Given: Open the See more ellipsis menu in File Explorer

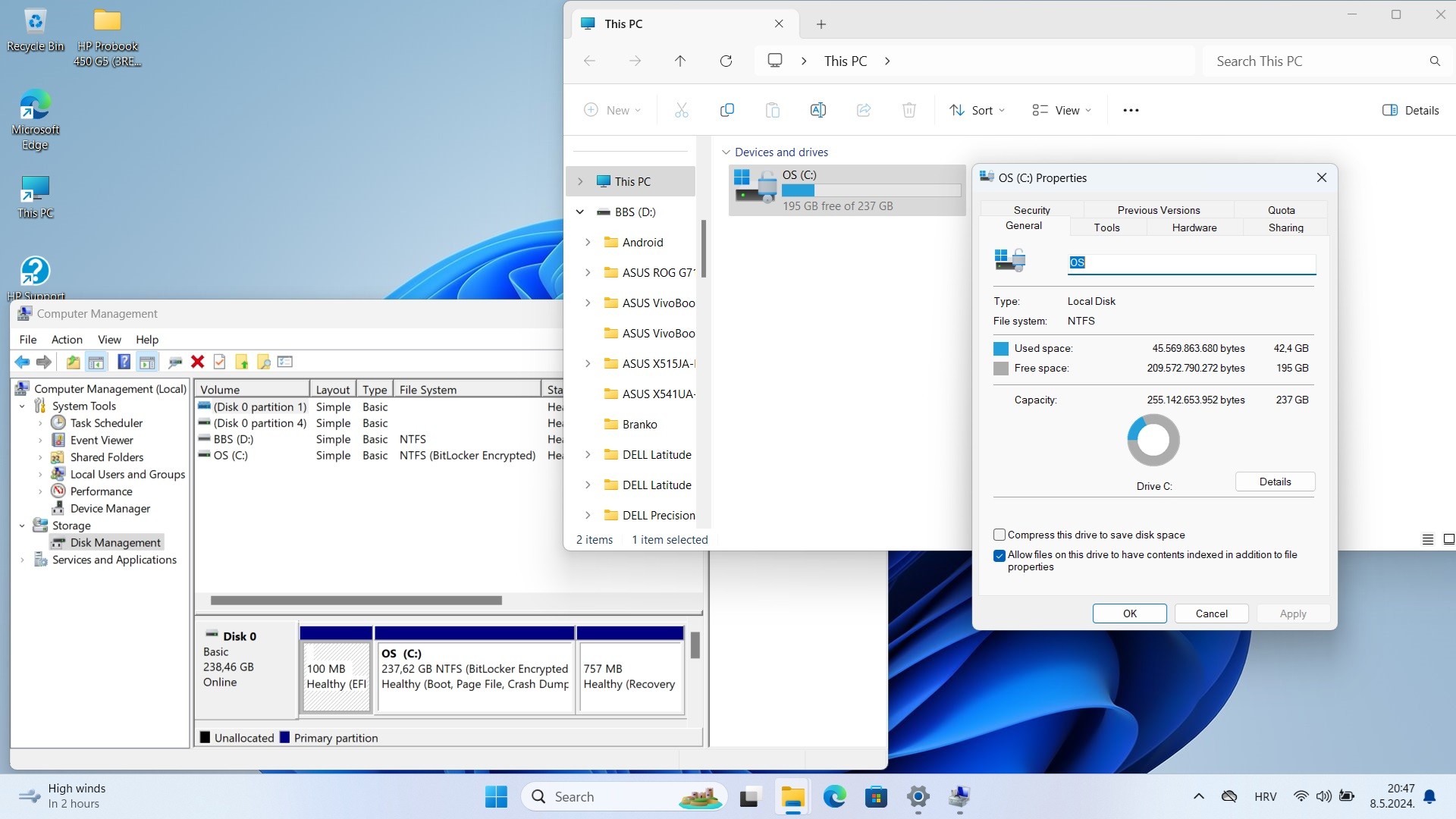Looking at the screenshot, I should [x=1131, y=110].
